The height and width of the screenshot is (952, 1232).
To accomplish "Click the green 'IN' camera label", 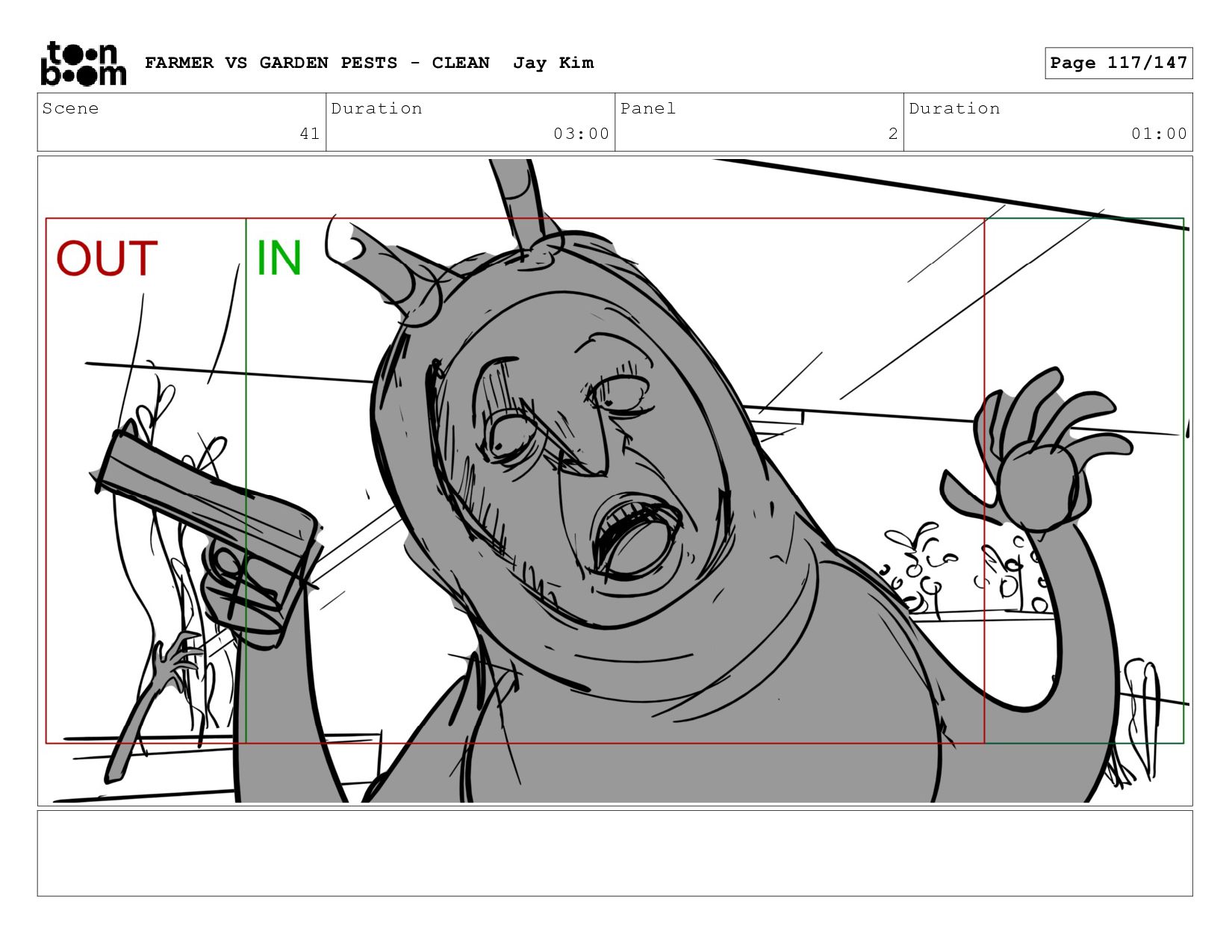I will pos(279,258).
